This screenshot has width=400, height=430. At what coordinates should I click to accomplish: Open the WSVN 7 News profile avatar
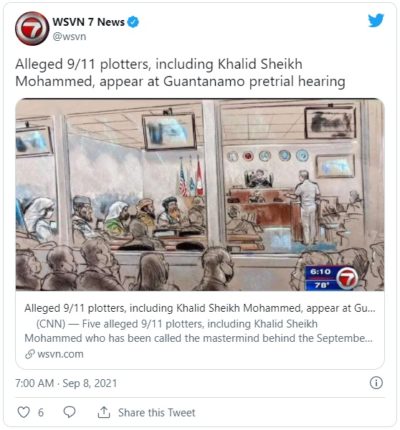pyautogui.click(x=32, y=29)
